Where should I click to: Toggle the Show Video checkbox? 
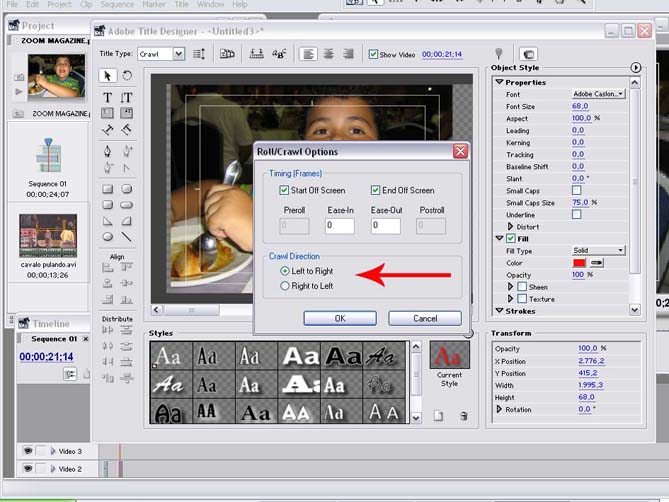click(374, 54)
